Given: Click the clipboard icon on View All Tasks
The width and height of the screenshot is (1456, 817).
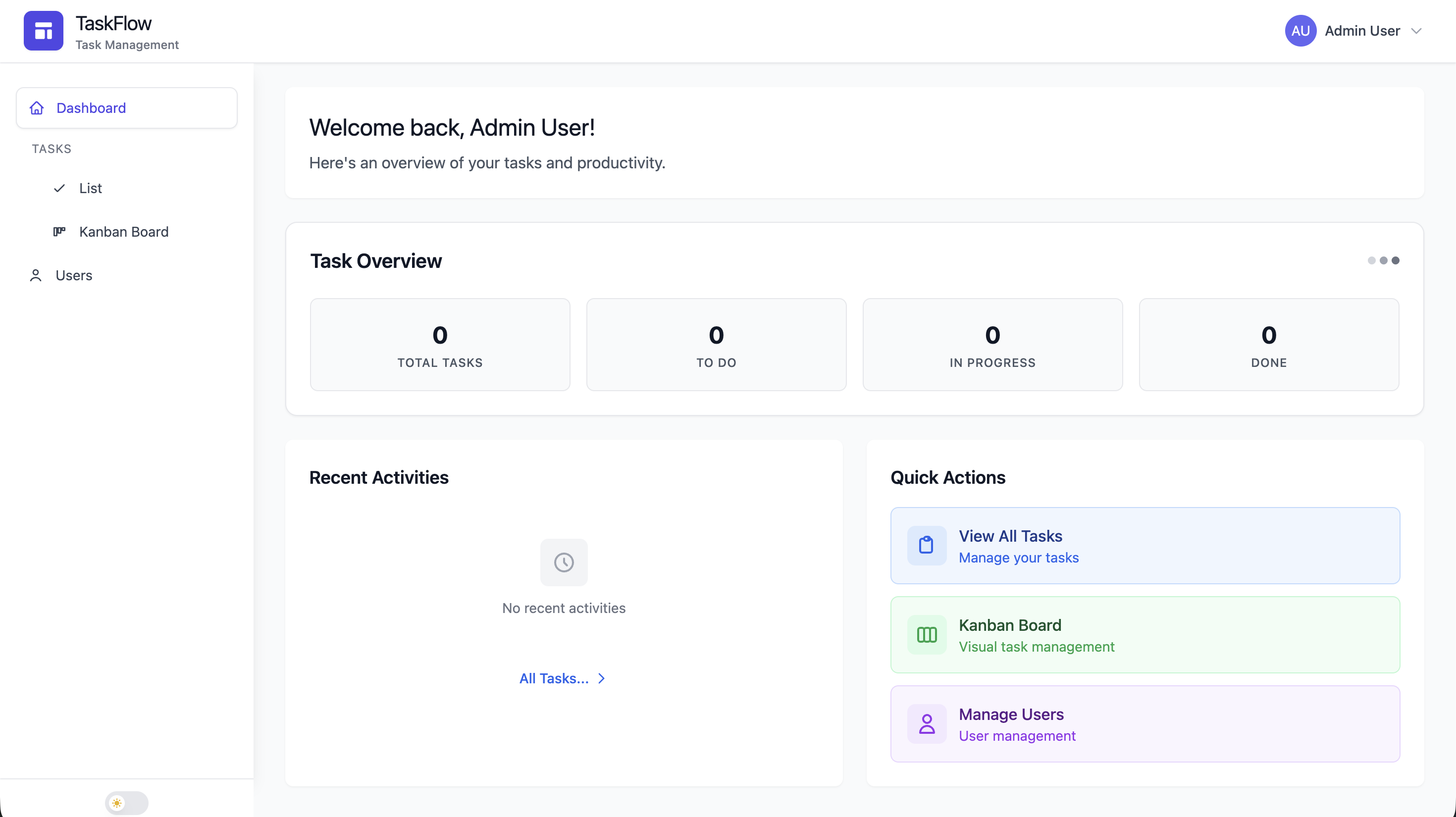Looking at the screenshot, I should pos(927,545).
